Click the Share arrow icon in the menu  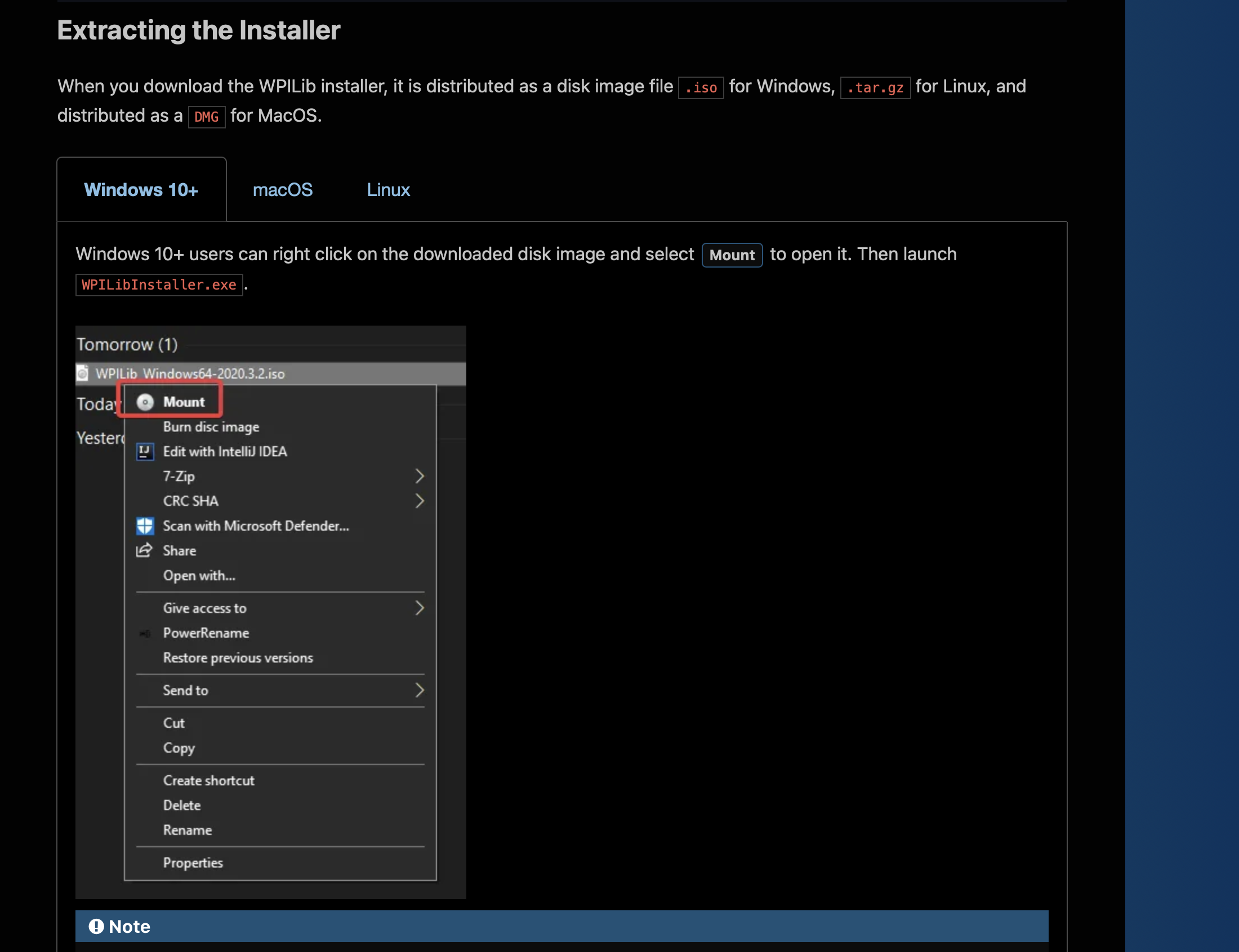point(145,550)
